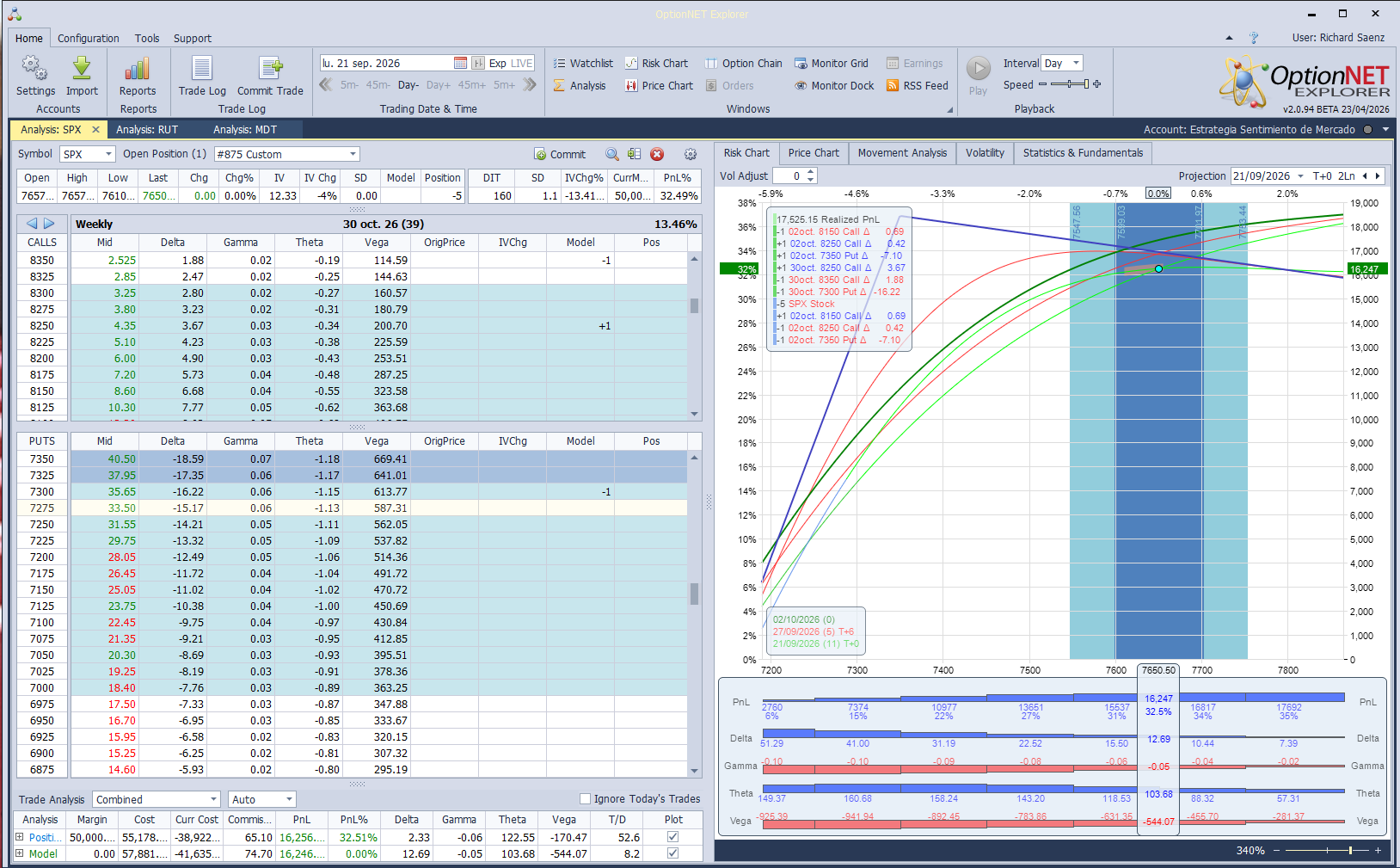Click the chart zoom slider handle
The height and width of the screenshot is (868, 1400).
point(1351,851)
